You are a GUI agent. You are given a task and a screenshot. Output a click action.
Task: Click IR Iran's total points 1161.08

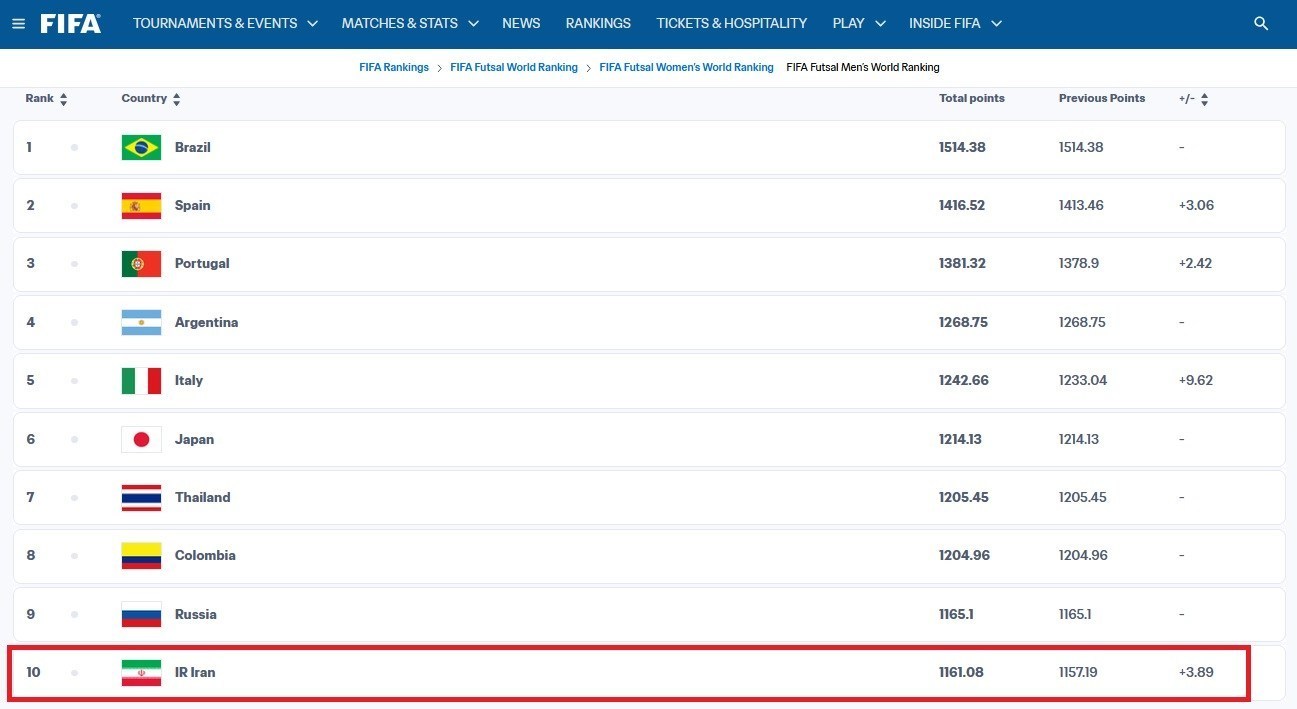coord(961,672)
